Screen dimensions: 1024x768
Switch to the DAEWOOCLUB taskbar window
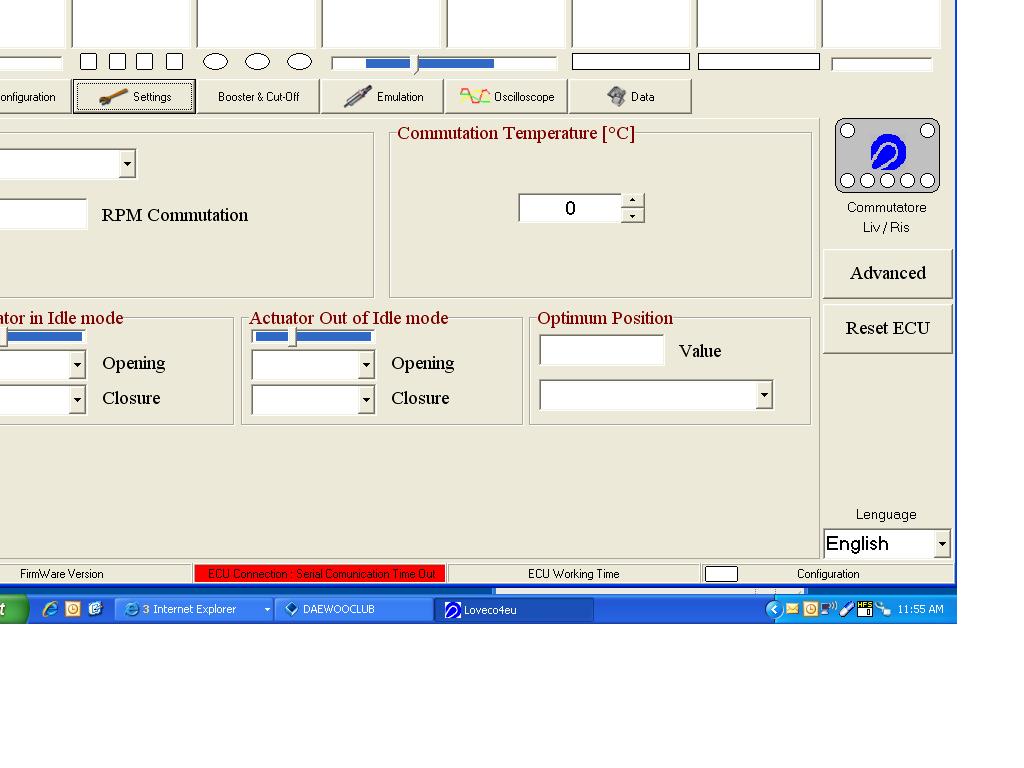pos(353,609)
